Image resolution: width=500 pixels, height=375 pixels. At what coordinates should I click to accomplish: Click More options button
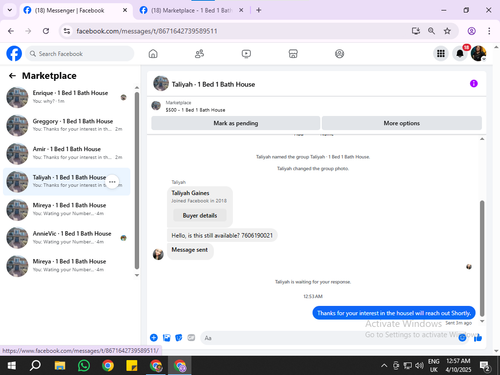click(402, 123)
